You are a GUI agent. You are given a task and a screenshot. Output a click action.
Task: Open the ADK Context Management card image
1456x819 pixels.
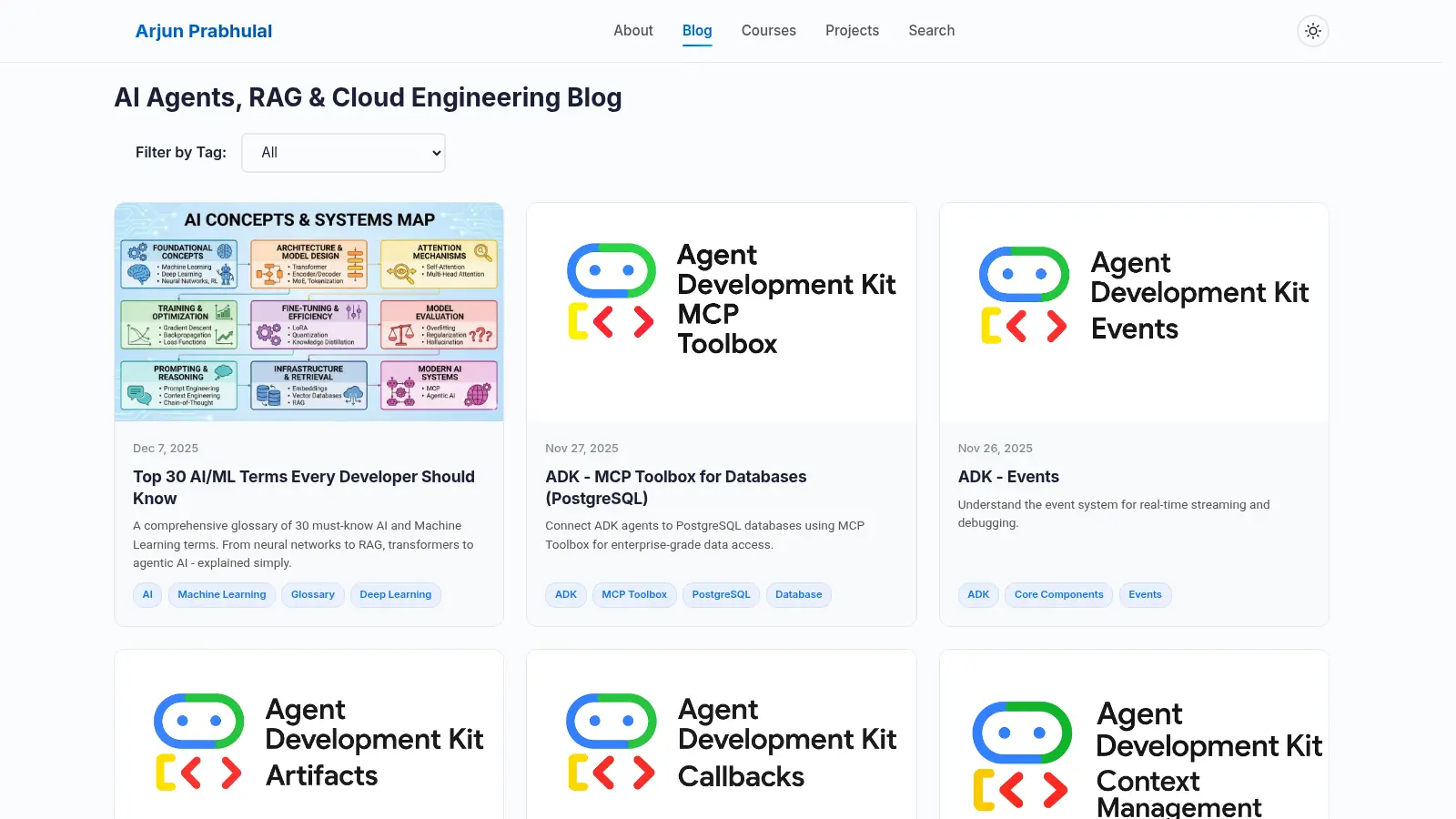(1134, 734)
